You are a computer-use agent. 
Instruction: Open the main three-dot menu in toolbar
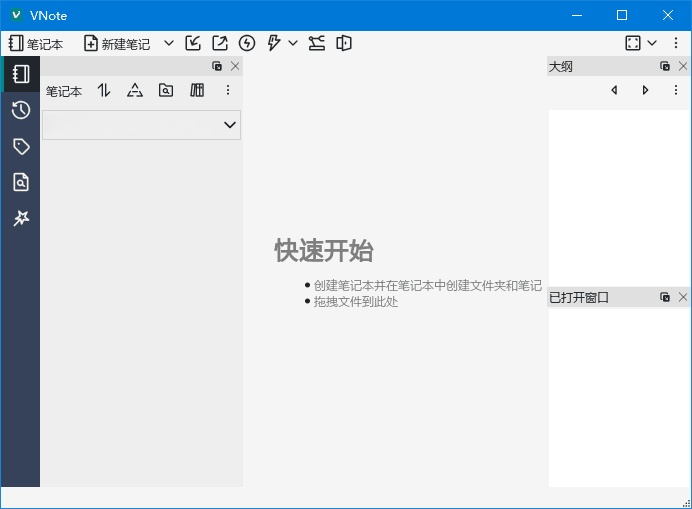676,43
